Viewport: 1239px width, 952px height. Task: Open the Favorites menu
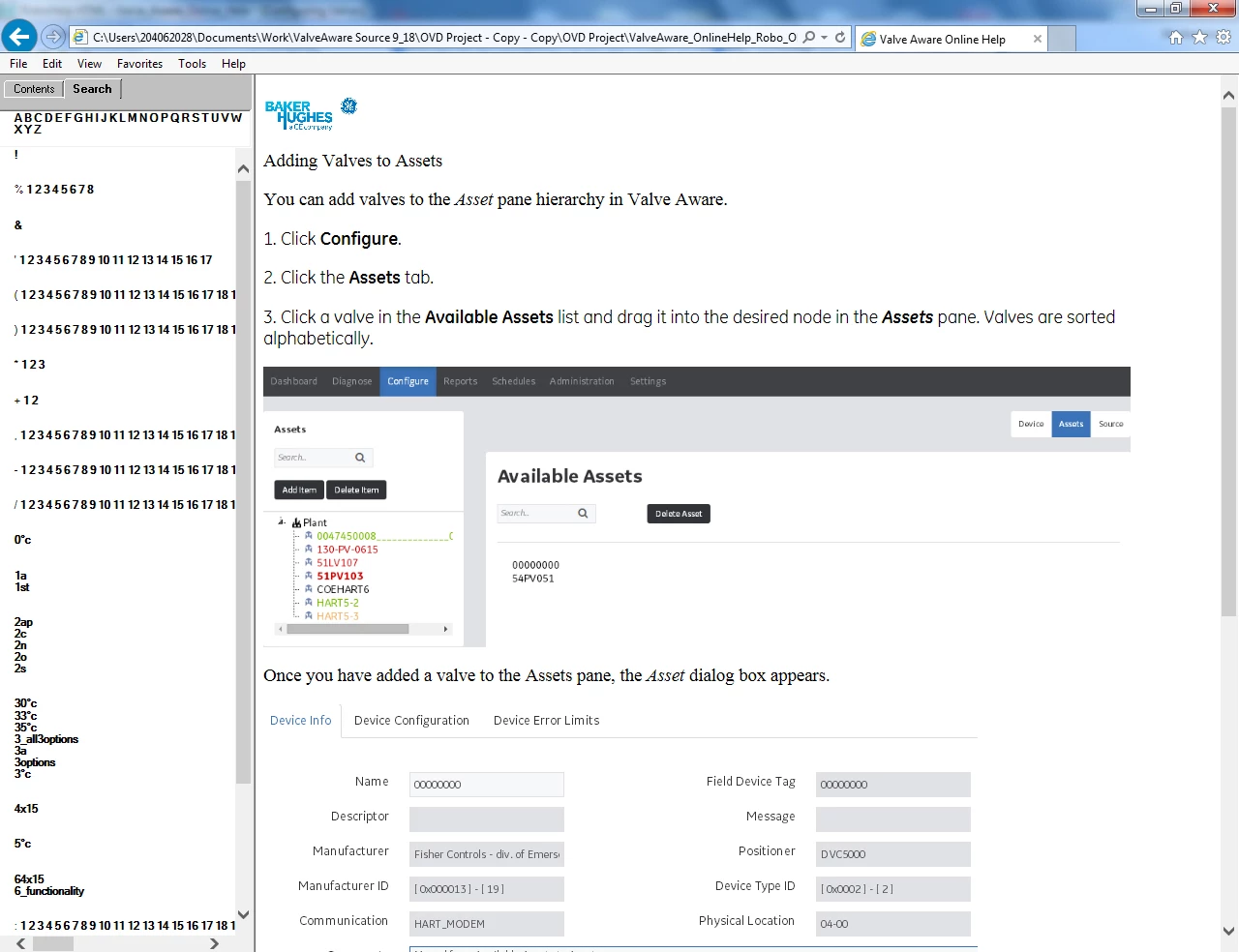(x=139, y=64)
